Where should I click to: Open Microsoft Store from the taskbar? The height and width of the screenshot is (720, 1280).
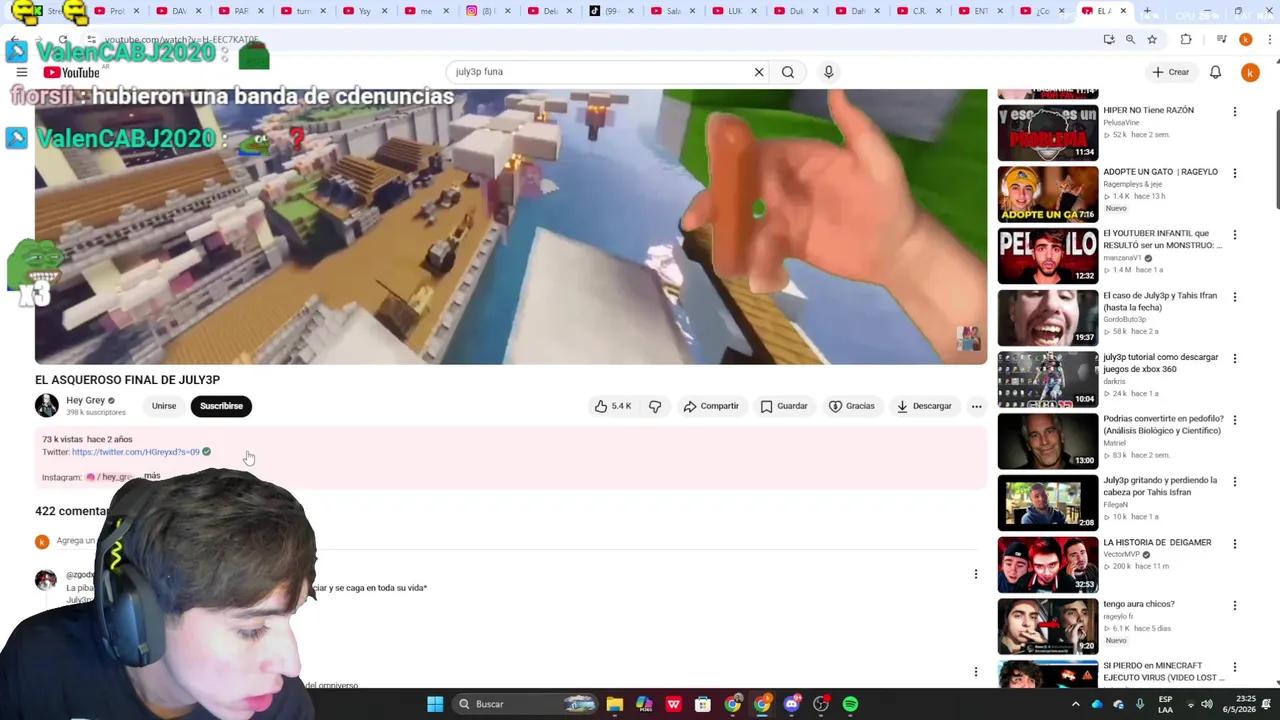[703, 704]
